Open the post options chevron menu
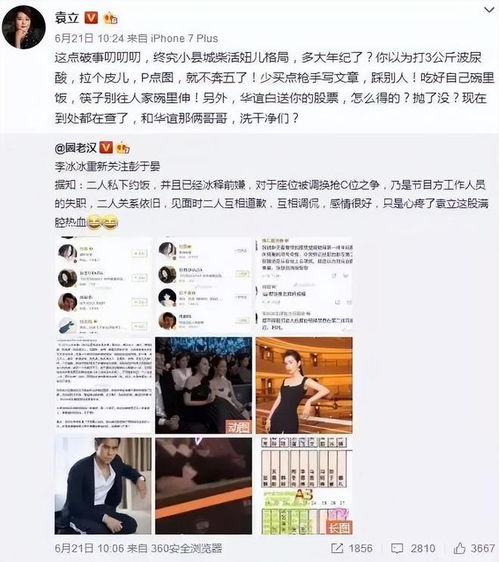The width and height of the screenshot is (499, 562). pyautogui.click(x=489, y=10)
